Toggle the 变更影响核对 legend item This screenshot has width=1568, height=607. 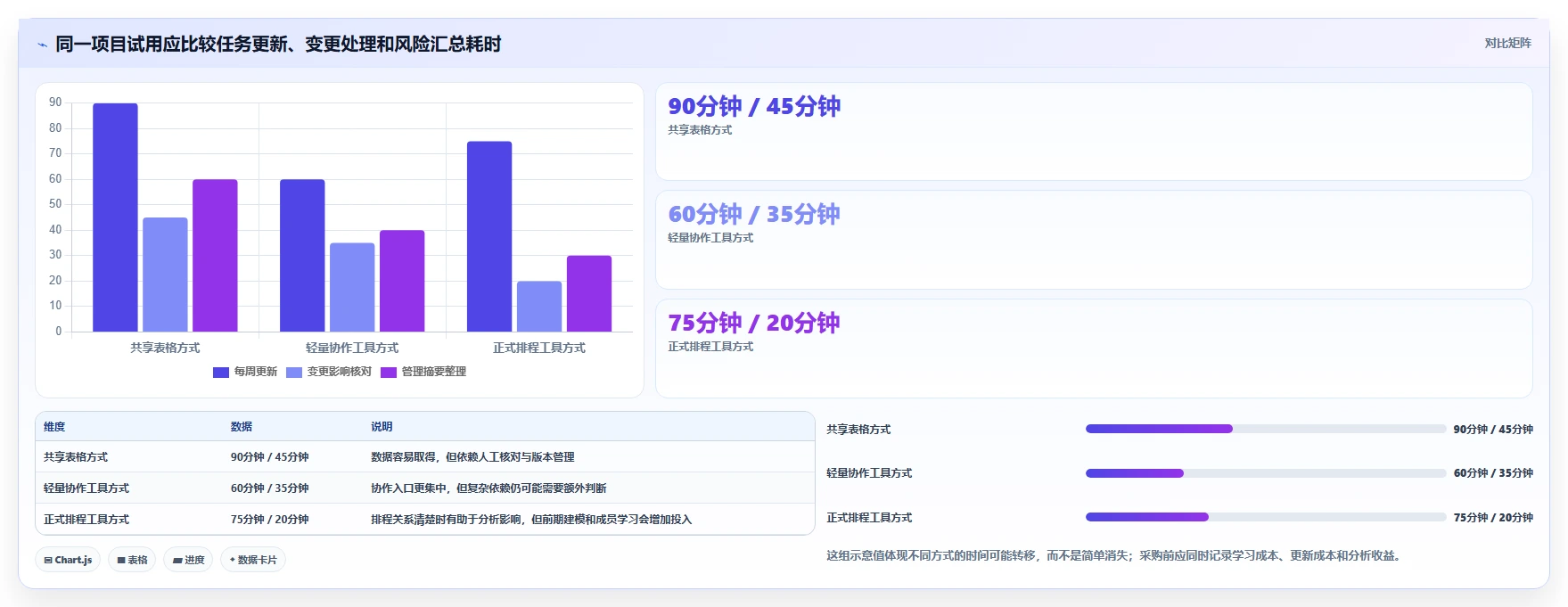coord(329,372)
